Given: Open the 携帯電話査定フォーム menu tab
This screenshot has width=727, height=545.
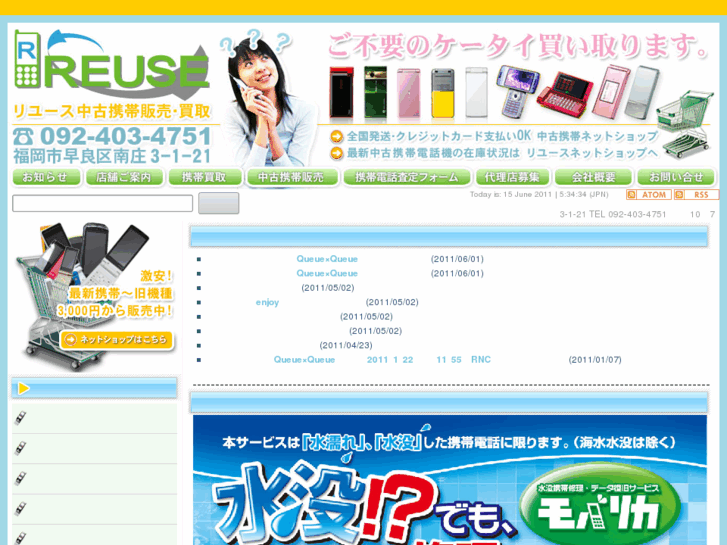Looking at the screenshot, I should tap(407, 177).
